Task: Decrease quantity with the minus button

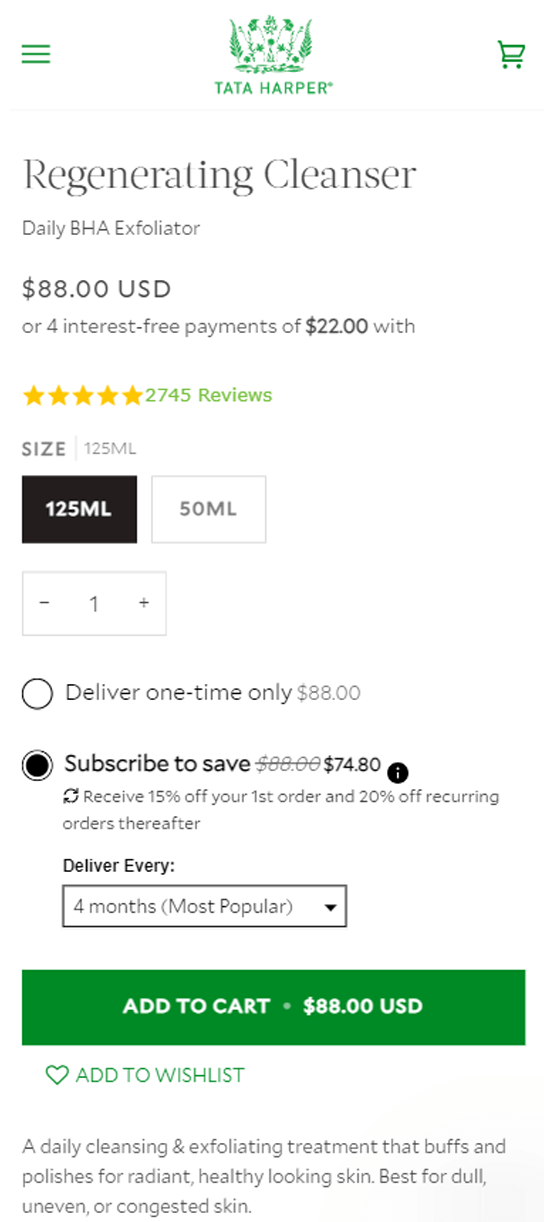Action: click(x=44, y=603)
